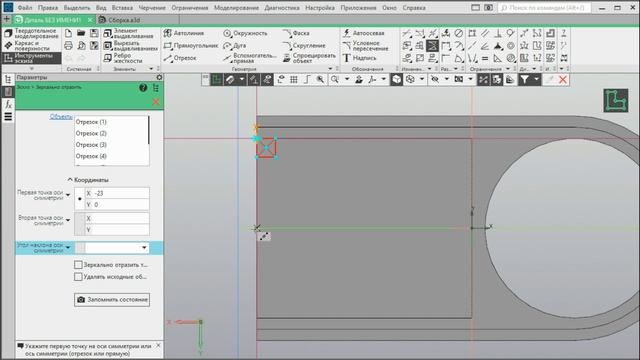Select the Скругление tool
The width and height of the screenshot is (640, 360).
[x=304, y=46]
